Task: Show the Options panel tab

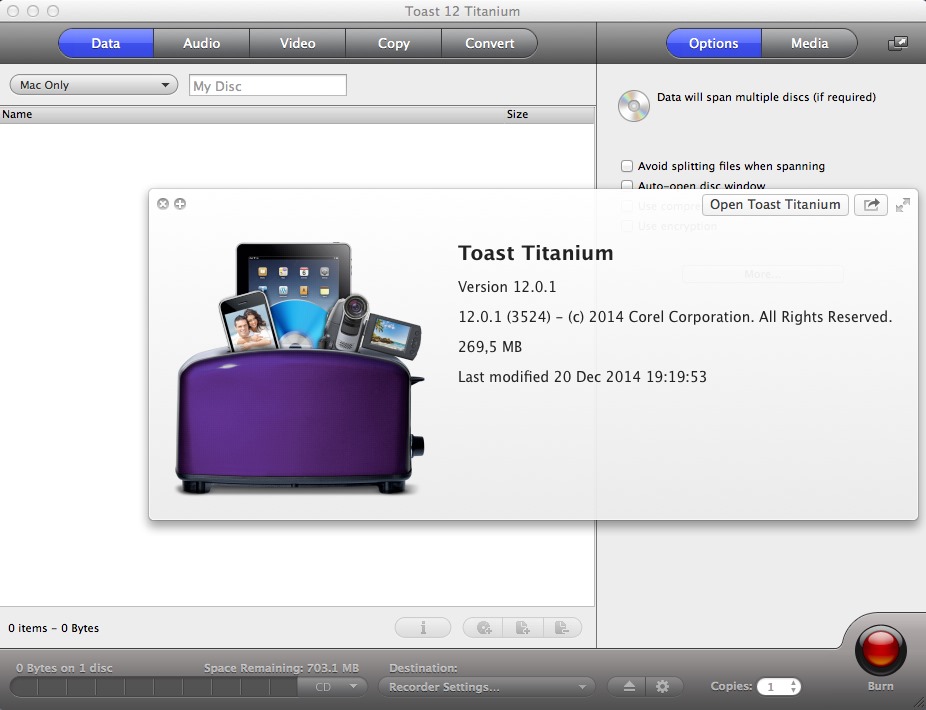Action: (713, 43)
